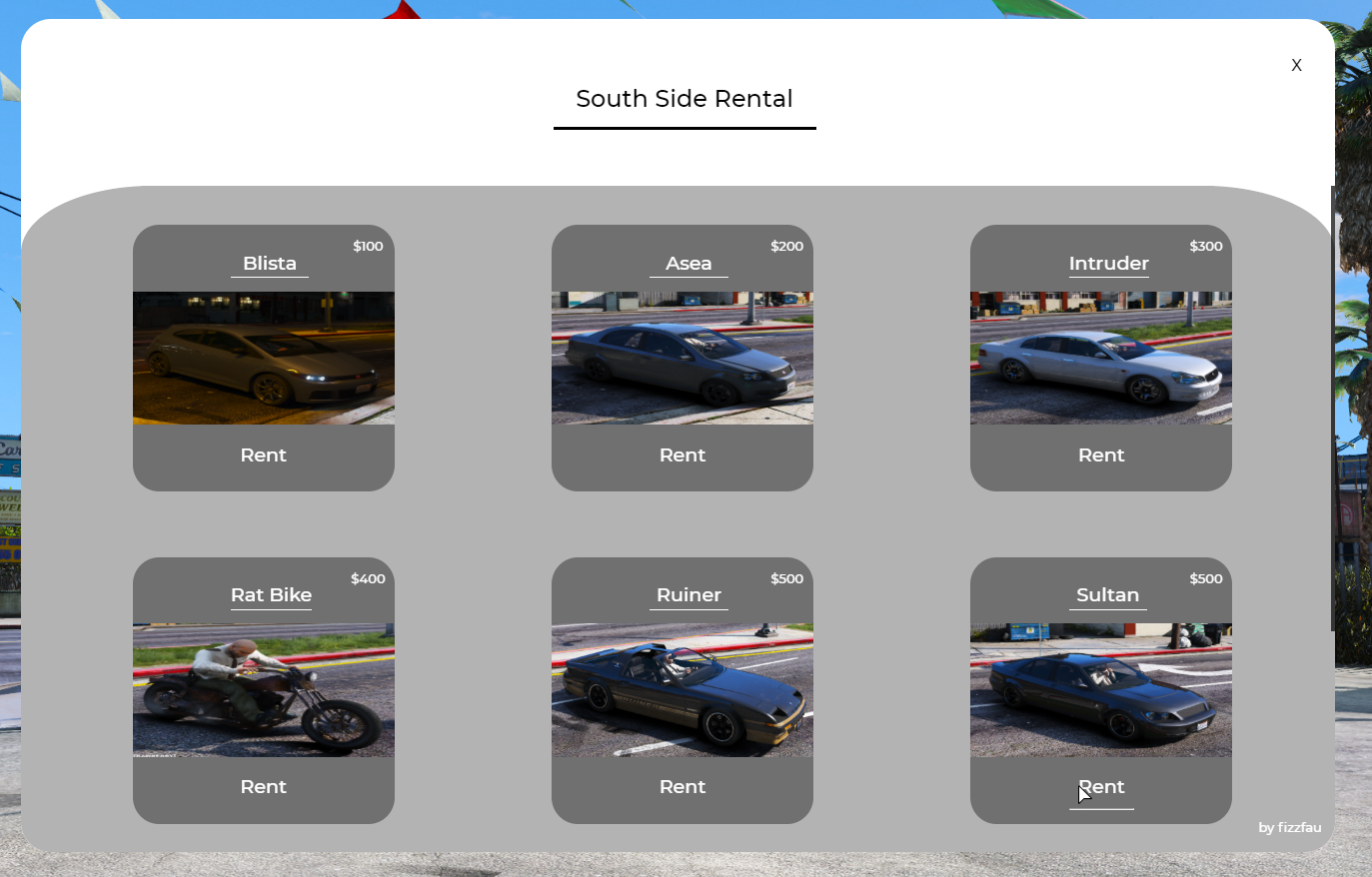The height and width of the screenshot is (877, 1372).
Task: Rent the Rat Bike motorcycle
Action: [x=264, y=787]
